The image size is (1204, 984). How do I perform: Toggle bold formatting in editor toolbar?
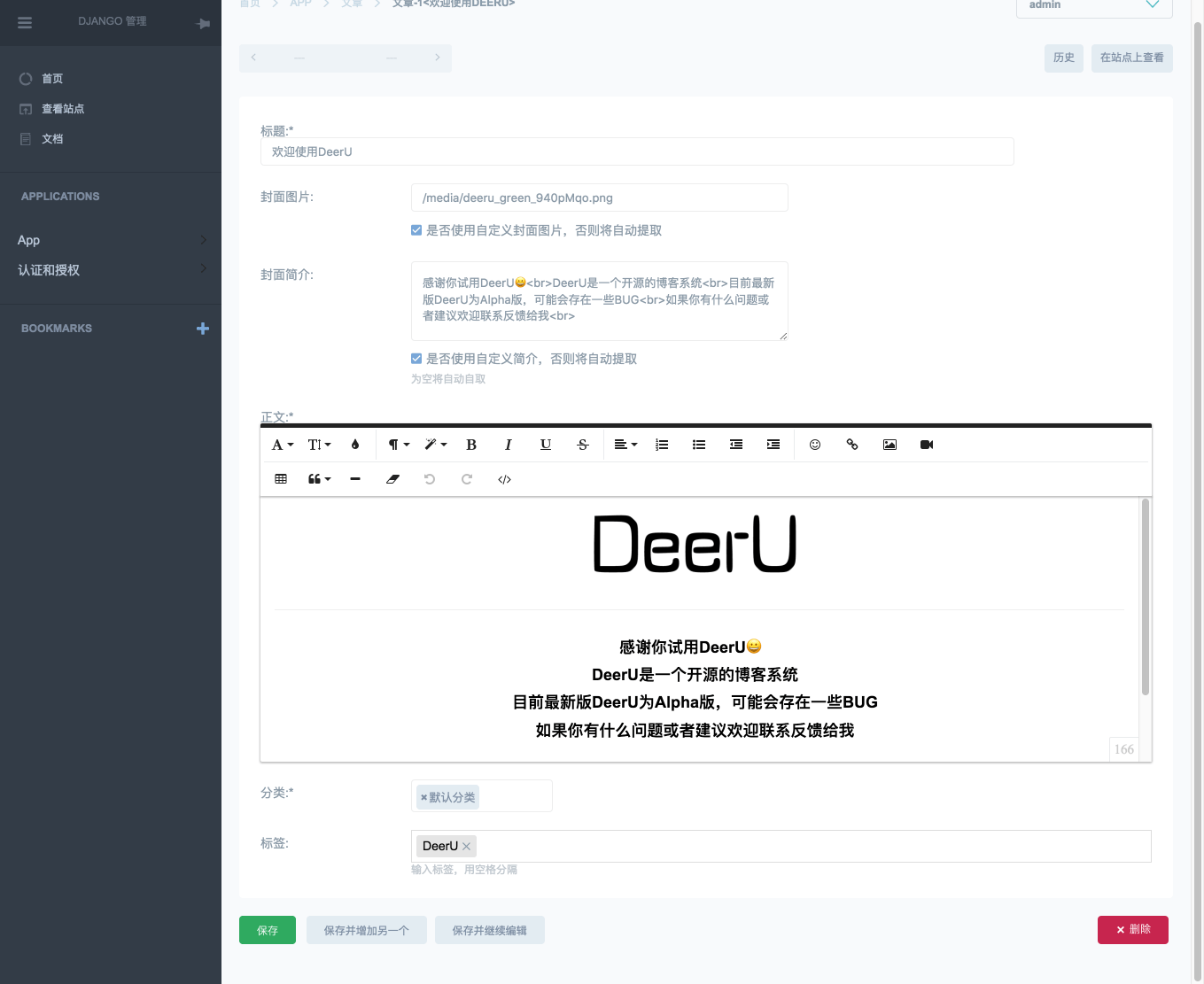(471, 445)
